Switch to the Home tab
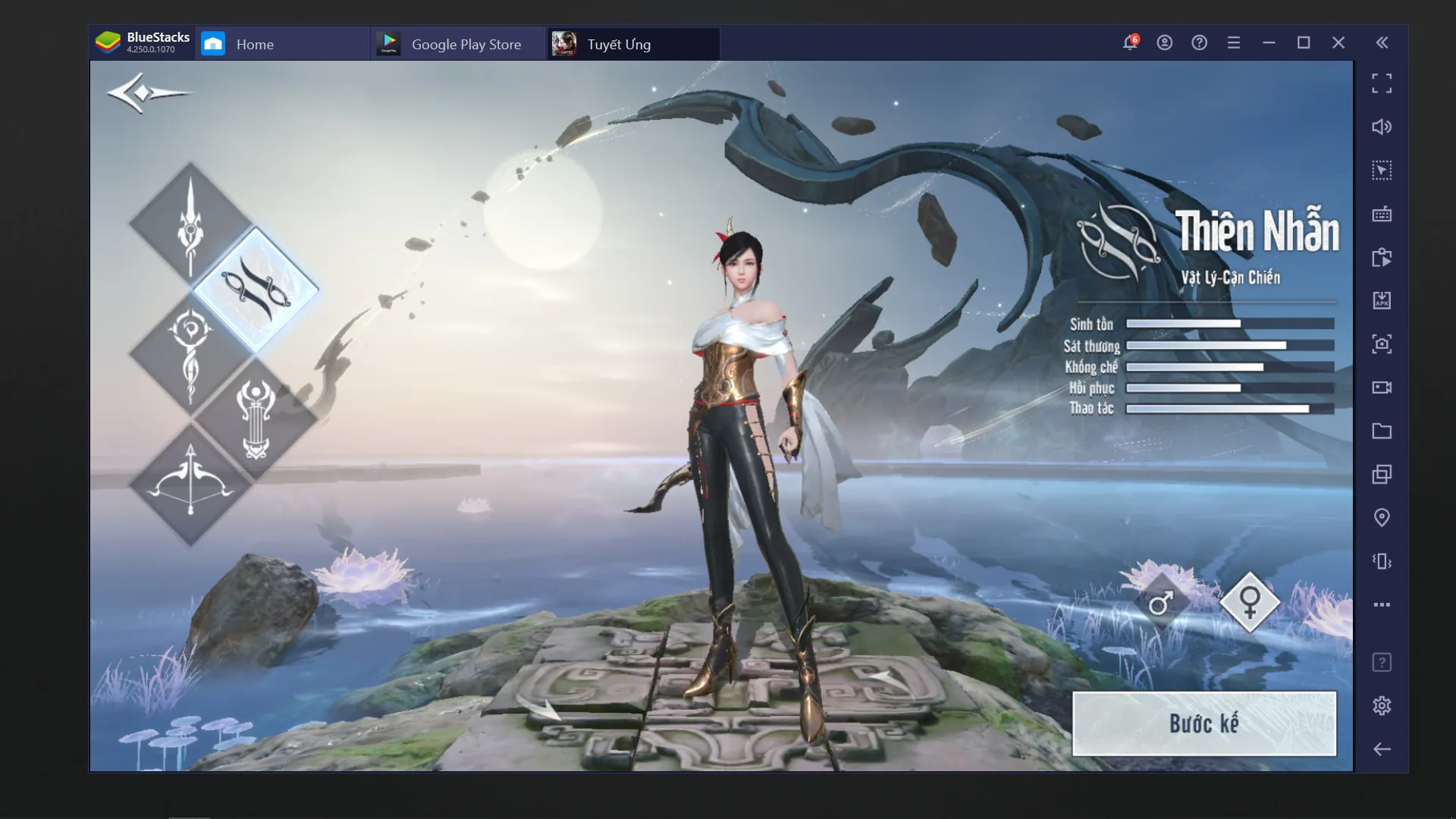This screenshot has height=819, width=1456. [283, 44]
